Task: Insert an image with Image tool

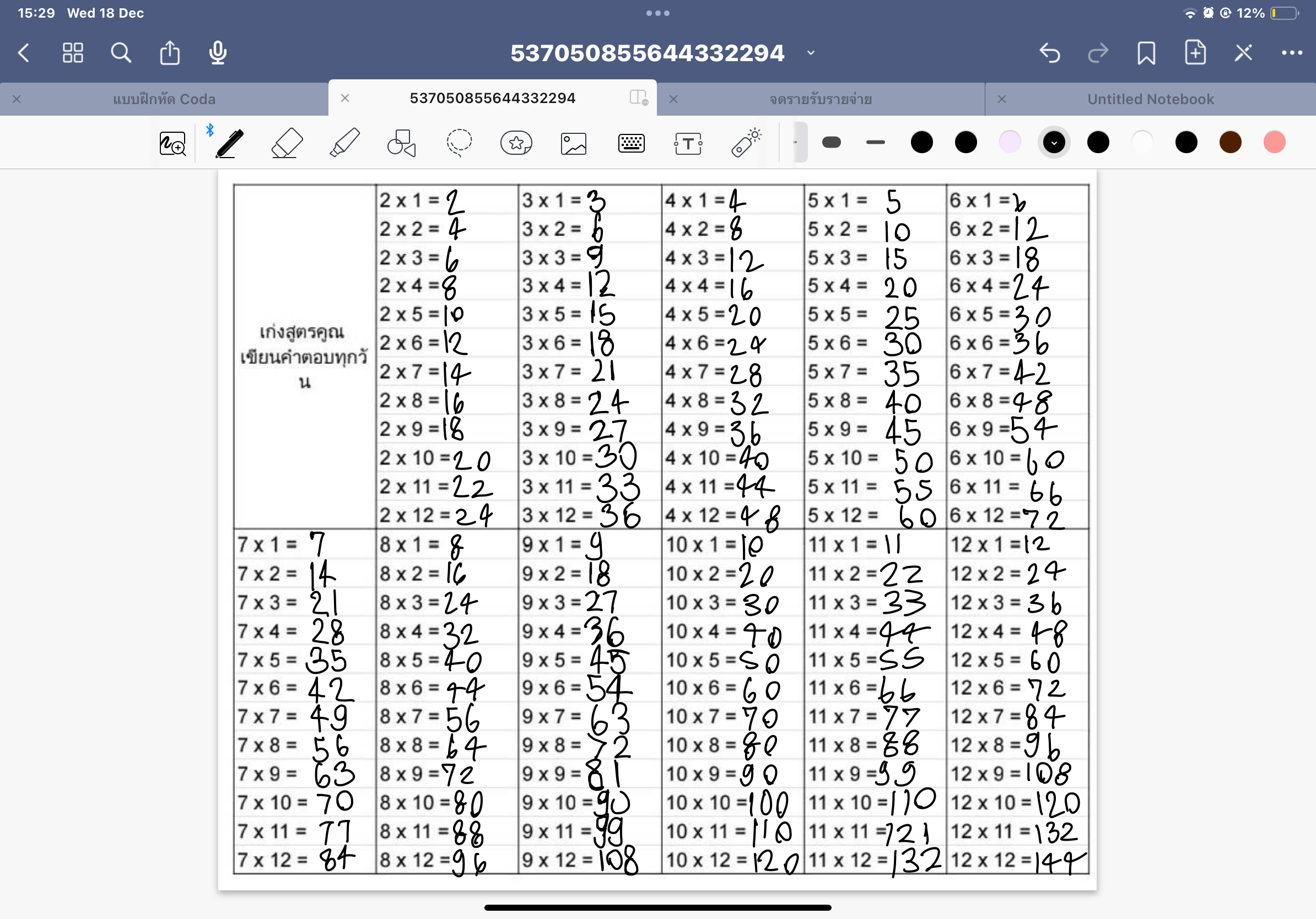Action: pos(573,143)
